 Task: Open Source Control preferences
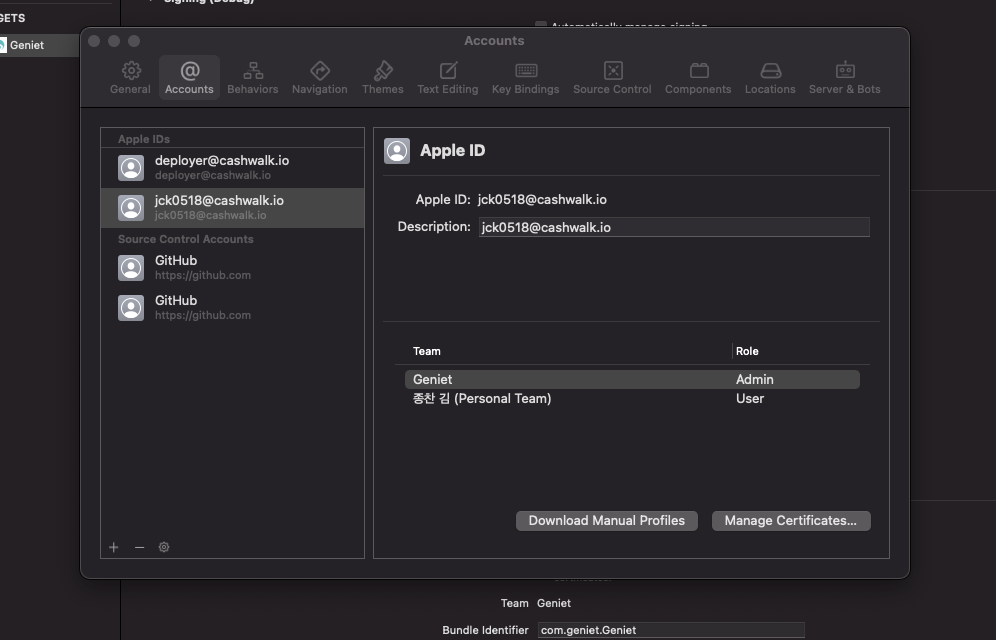pyautogui.click(x=612, y=77)
